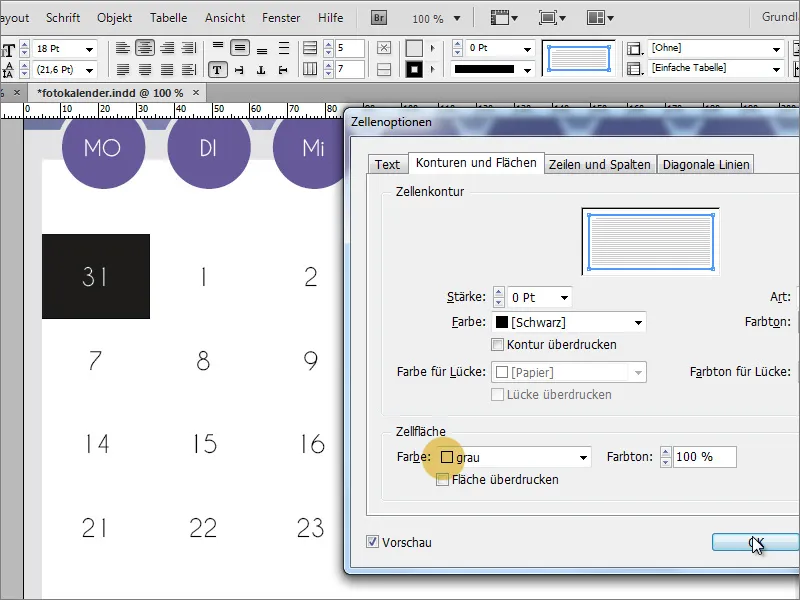Click the number of rows icon
Screen dimensions: 800x600
point(310,48)
